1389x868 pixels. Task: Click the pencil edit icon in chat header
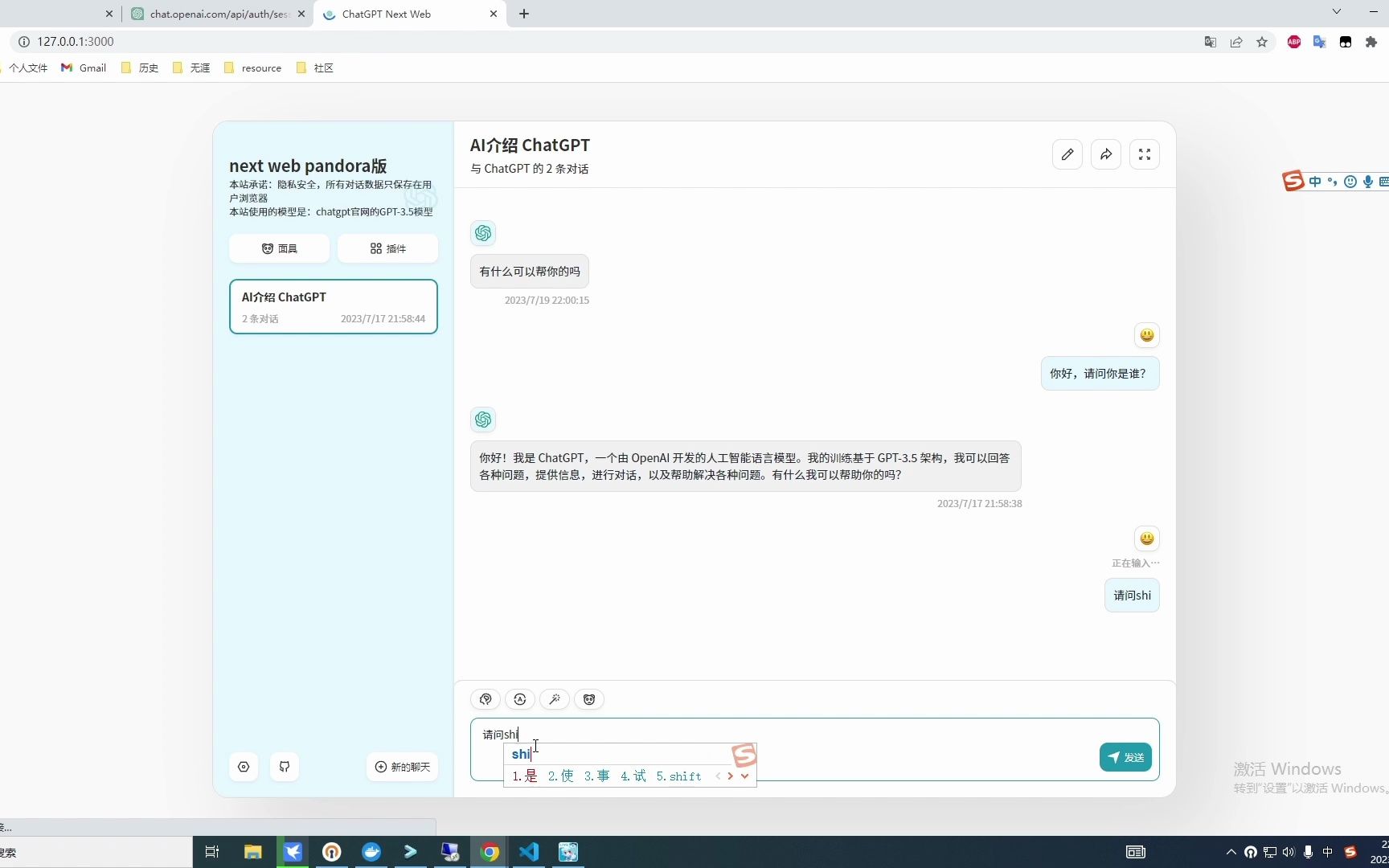(x=1067, y=154)
